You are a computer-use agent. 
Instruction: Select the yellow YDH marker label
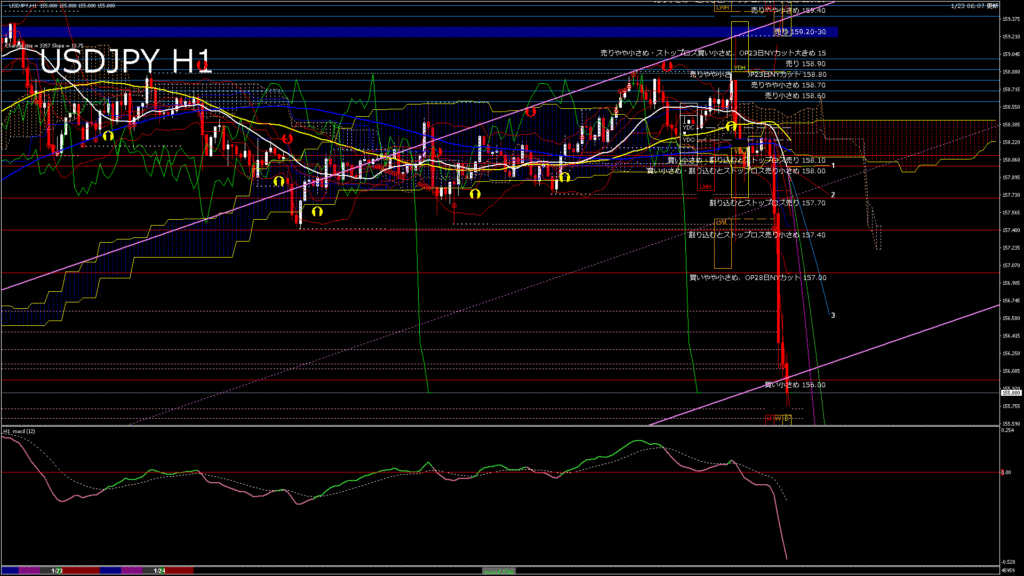pyautogui.click(x=739, y=68)
